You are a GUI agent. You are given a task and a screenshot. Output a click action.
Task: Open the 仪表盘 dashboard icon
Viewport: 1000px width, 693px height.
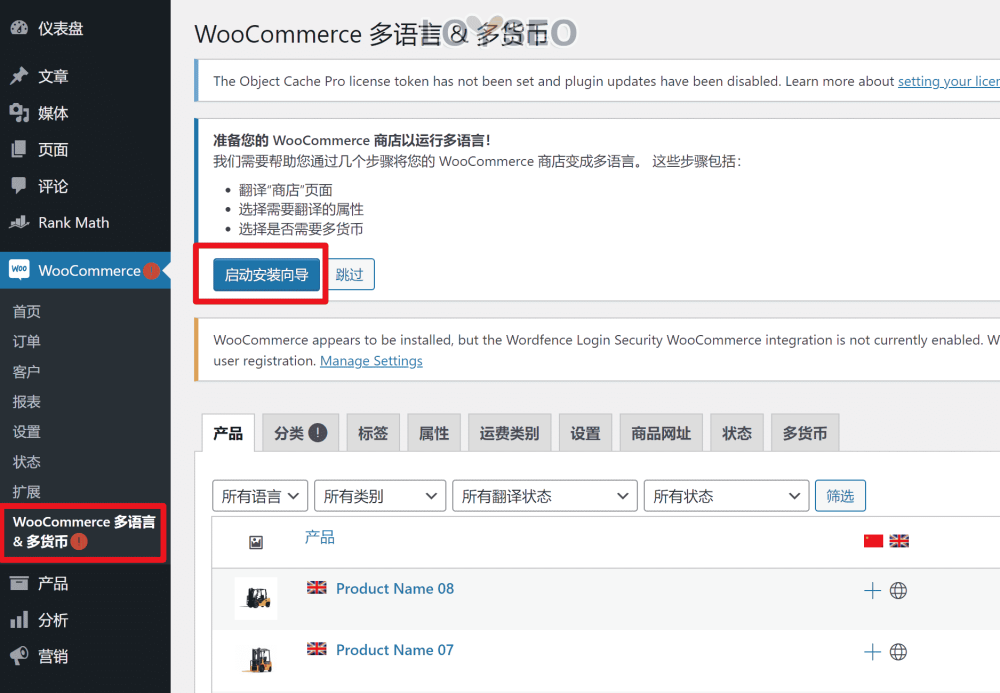[x=19, y=27]
